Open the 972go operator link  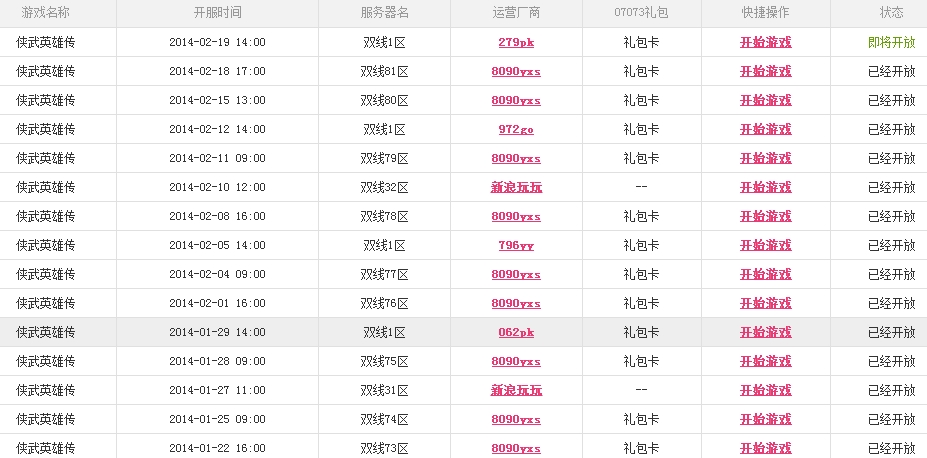click(x=516, y=130)
